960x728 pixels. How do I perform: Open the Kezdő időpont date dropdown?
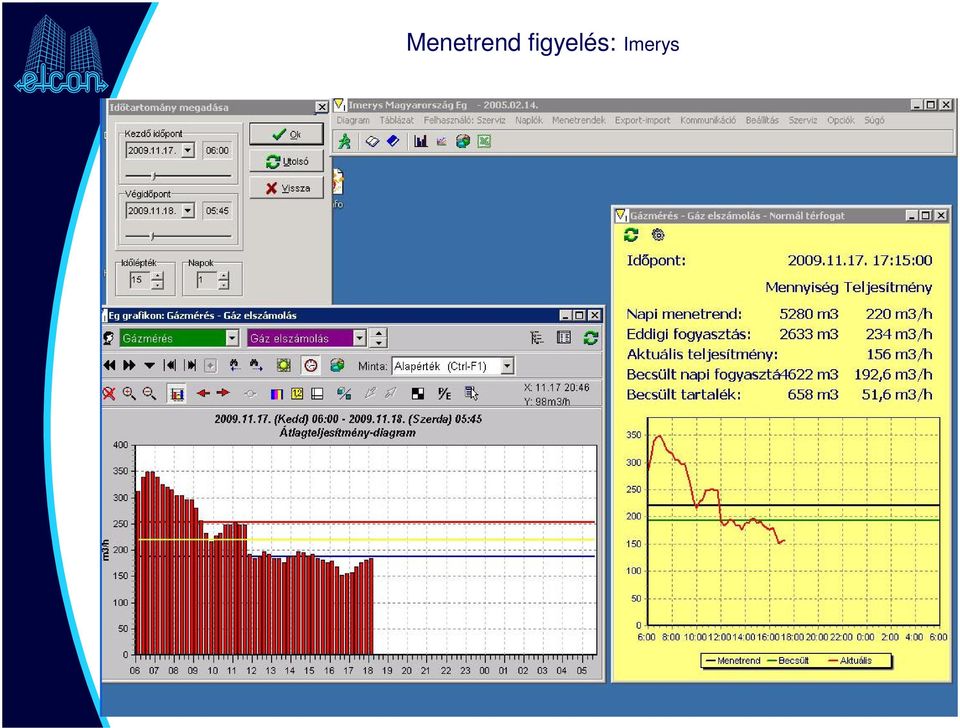[x=188, y=150]
